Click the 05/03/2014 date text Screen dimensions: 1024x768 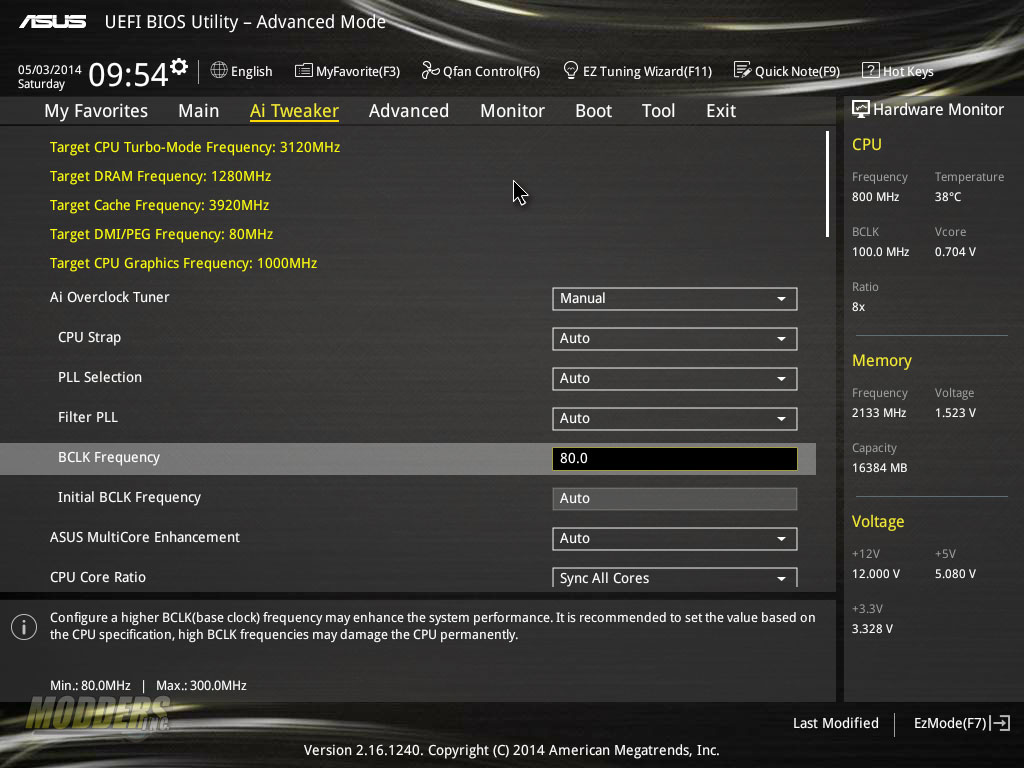(x=50, y=69)
